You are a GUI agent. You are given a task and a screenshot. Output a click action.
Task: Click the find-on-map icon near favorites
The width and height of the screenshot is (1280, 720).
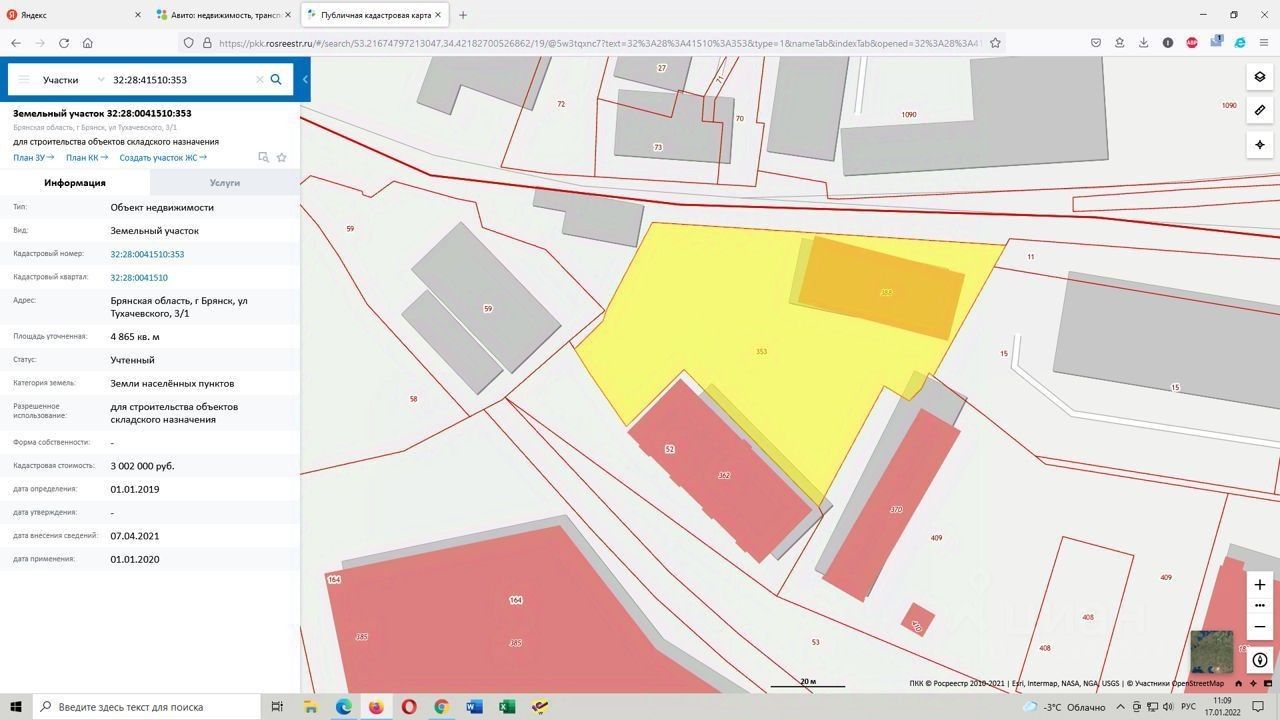[263, 158]
